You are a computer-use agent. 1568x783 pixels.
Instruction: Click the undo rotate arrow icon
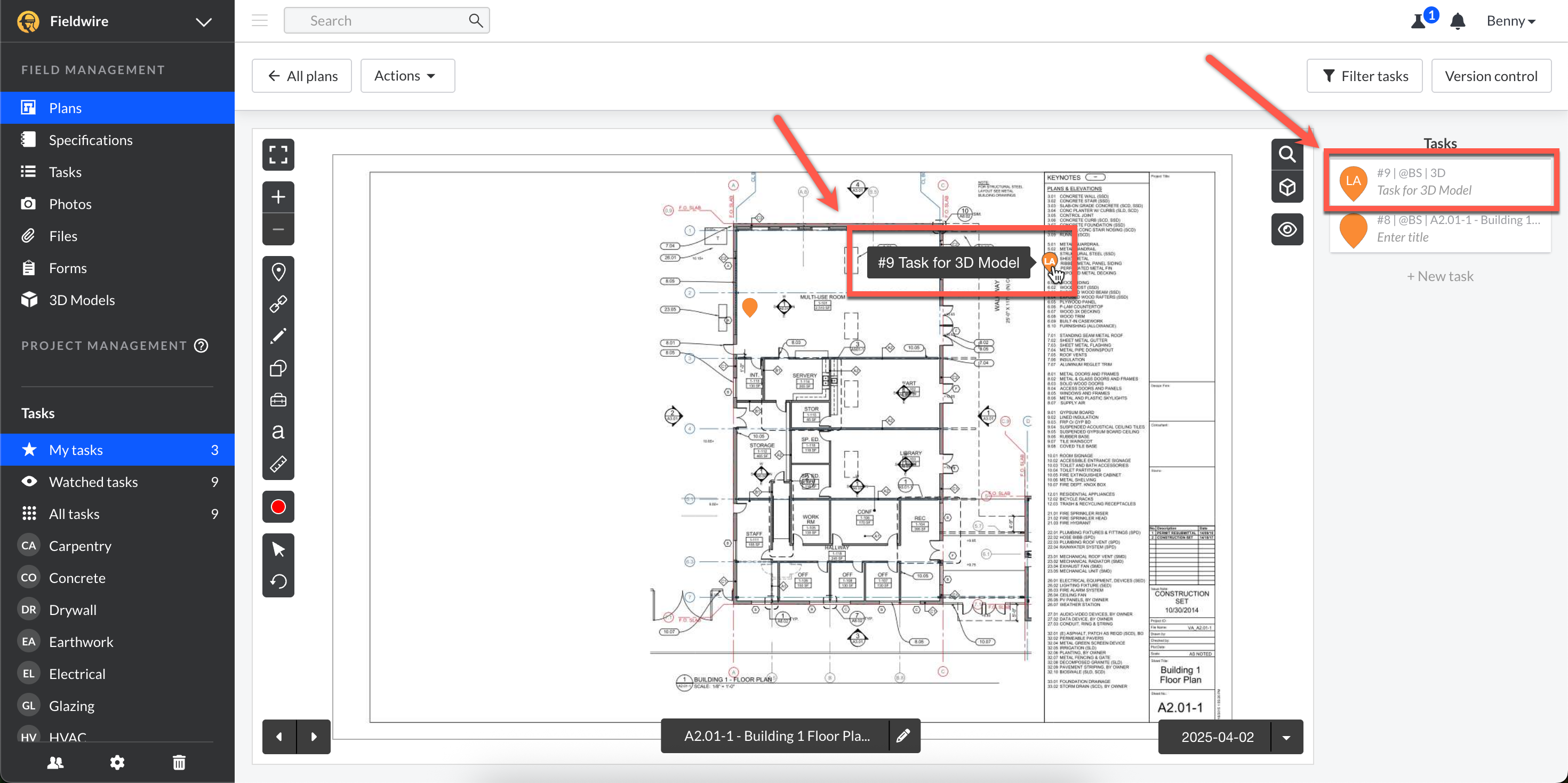coord(278,581)
